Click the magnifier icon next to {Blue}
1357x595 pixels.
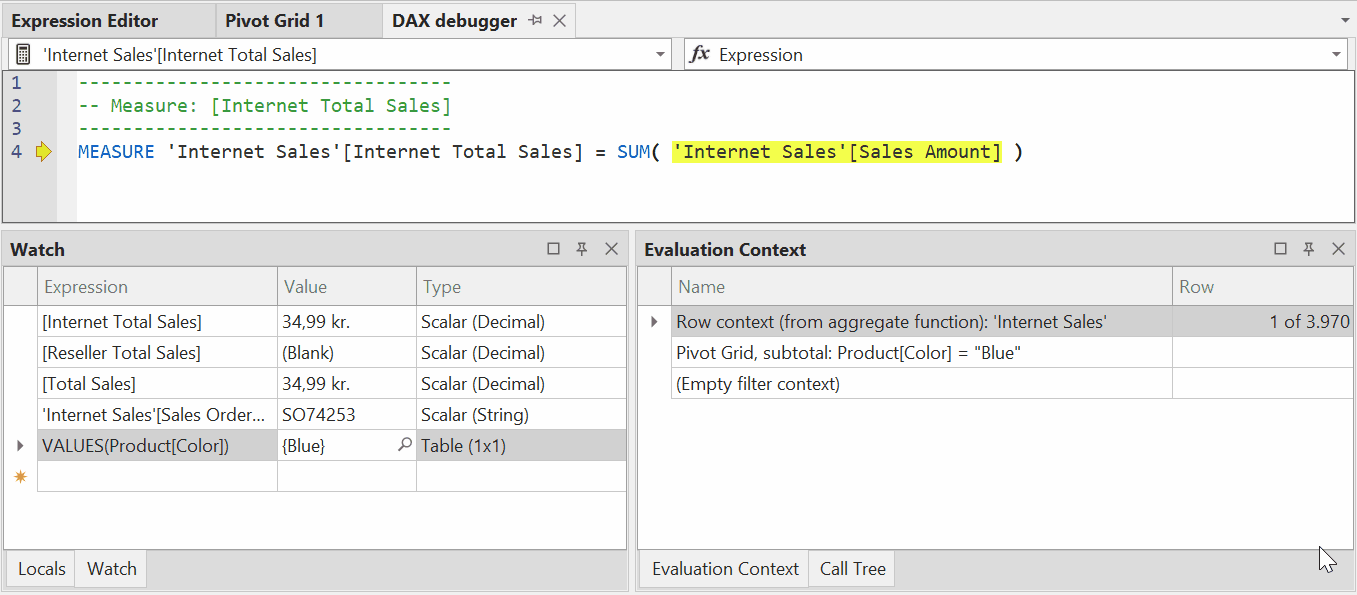click(x=404, y=446)
